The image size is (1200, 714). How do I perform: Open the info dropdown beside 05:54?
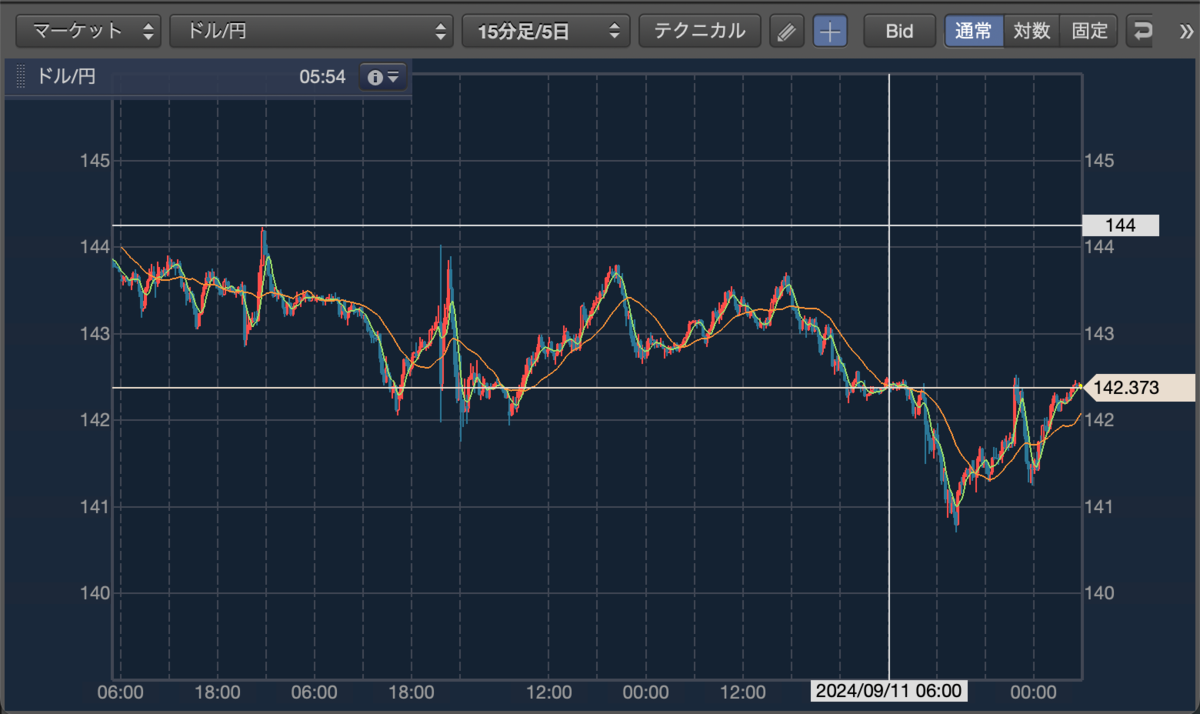pyautogui.click(x=384, y=77)
